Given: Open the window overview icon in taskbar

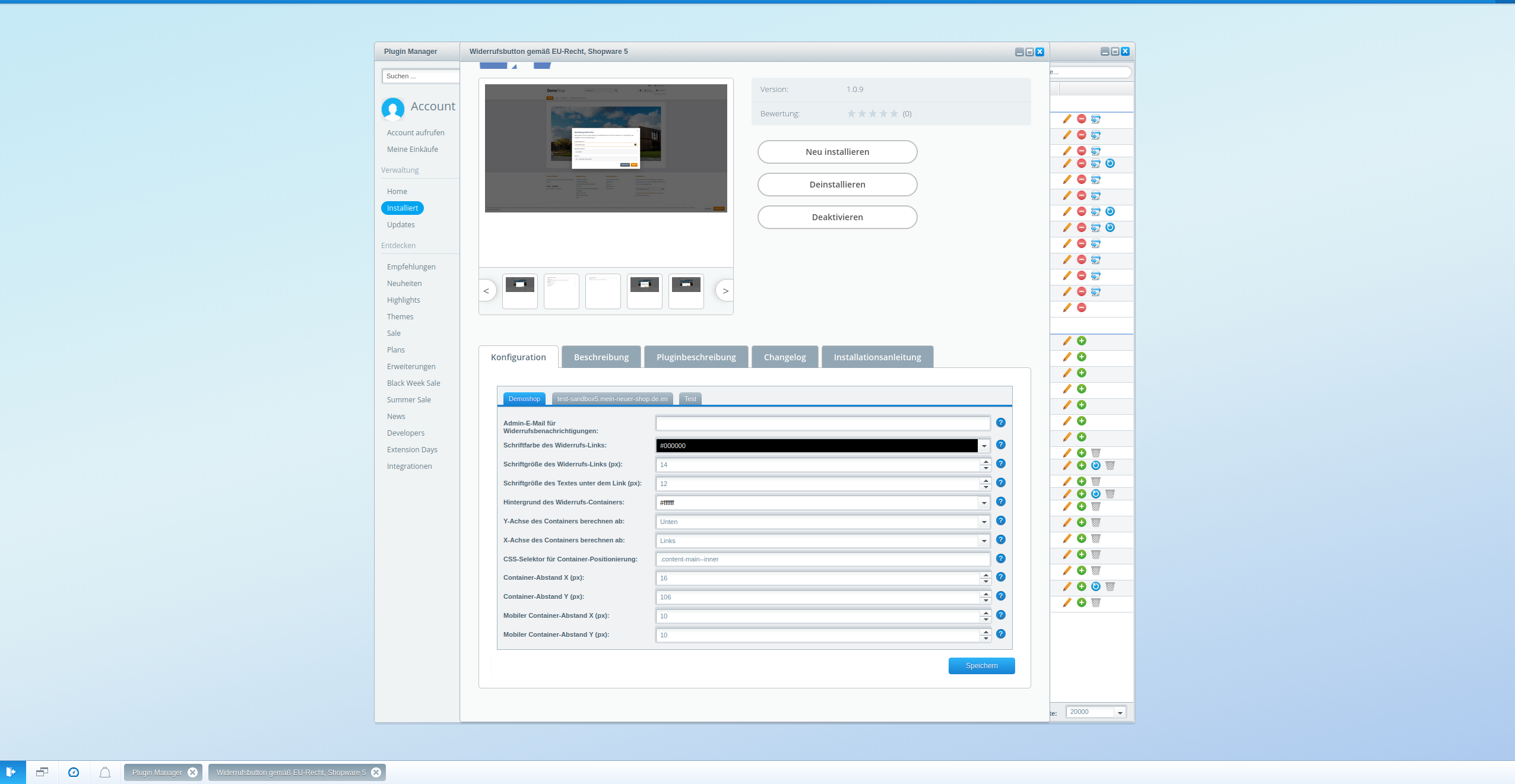Looking at the screenshot, I should click(x=42, y=772).
